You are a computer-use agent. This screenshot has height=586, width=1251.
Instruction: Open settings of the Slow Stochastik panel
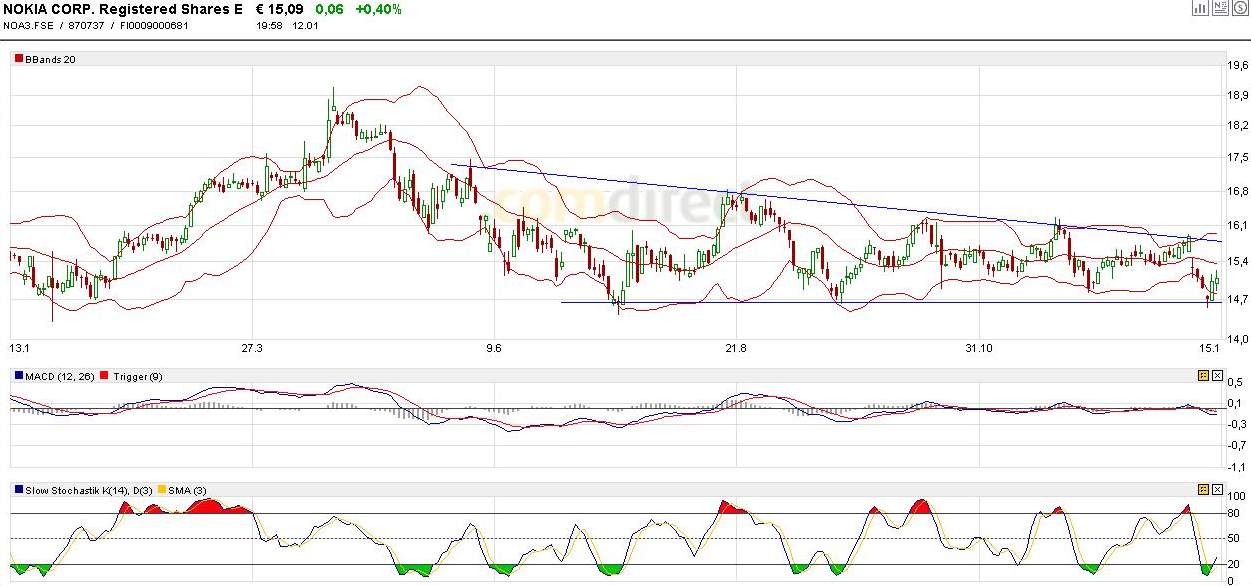[1203, 489]
